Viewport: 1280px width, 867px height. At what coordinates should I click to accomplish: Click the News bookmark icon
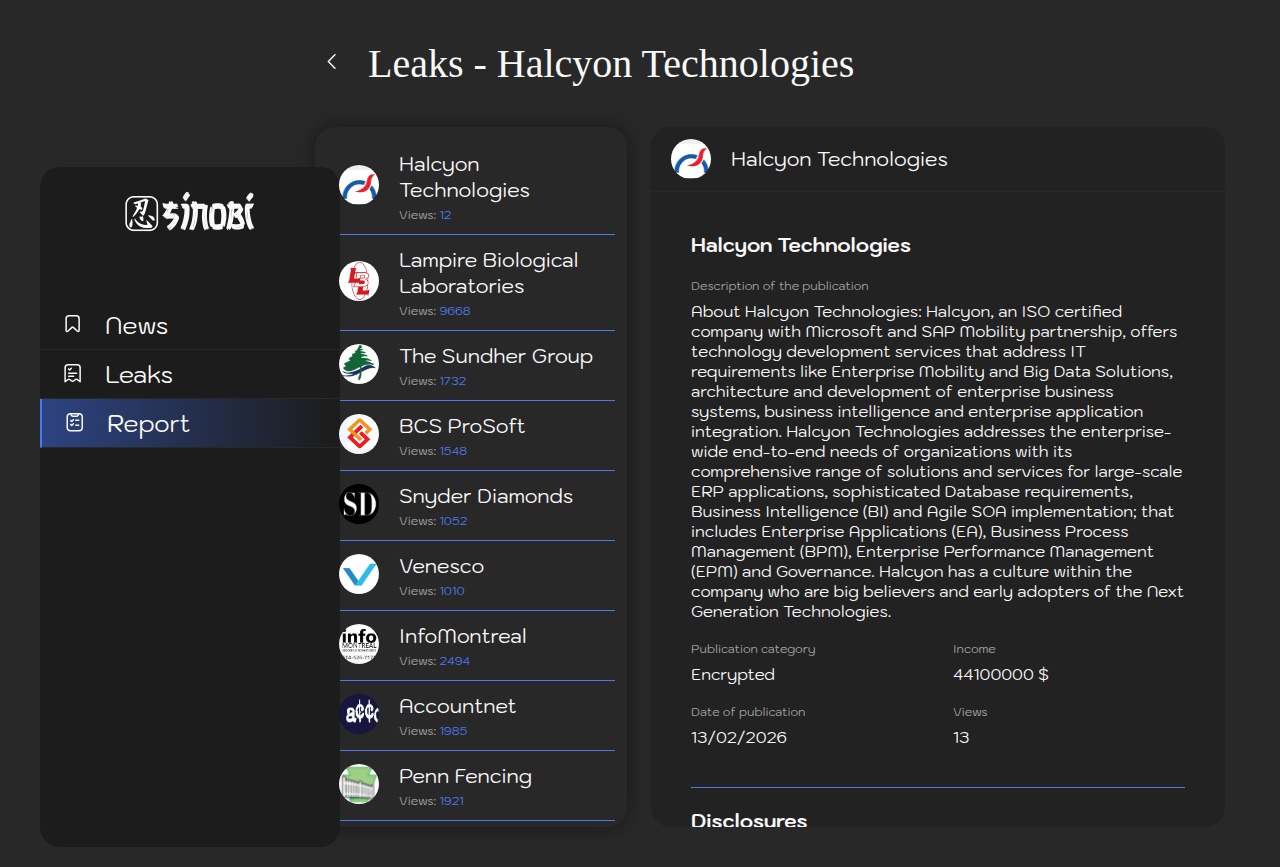(x=73, y=324)
